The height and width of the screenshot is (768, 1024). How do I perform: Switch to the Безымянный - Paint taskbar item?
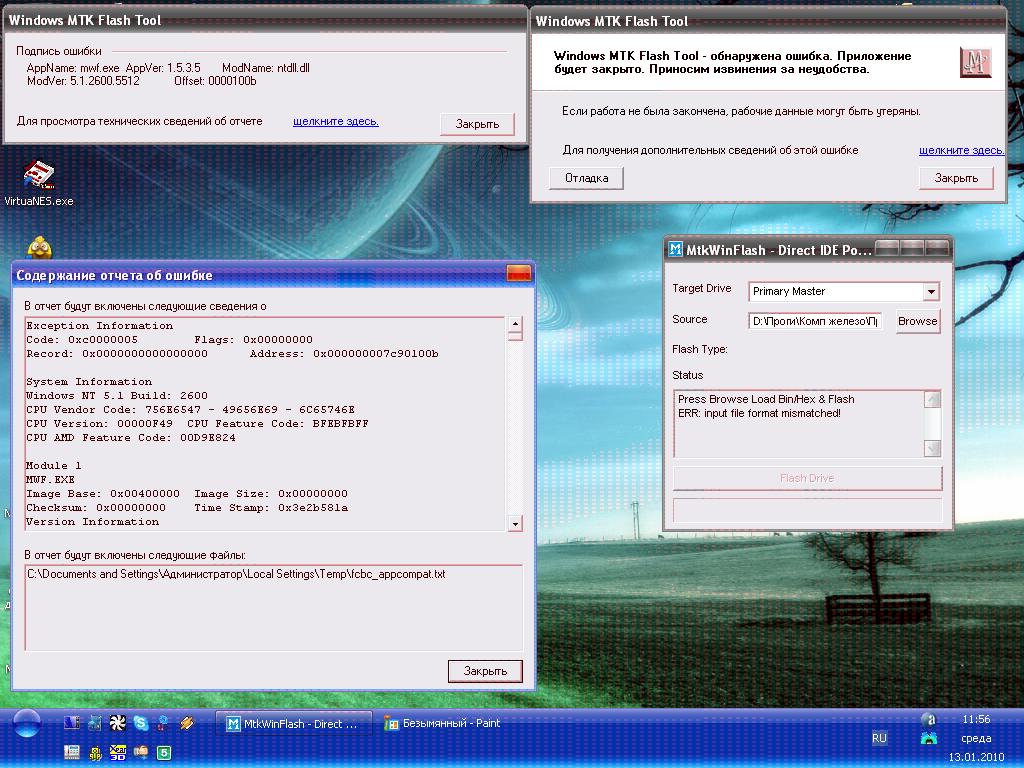tap(443, 723)
